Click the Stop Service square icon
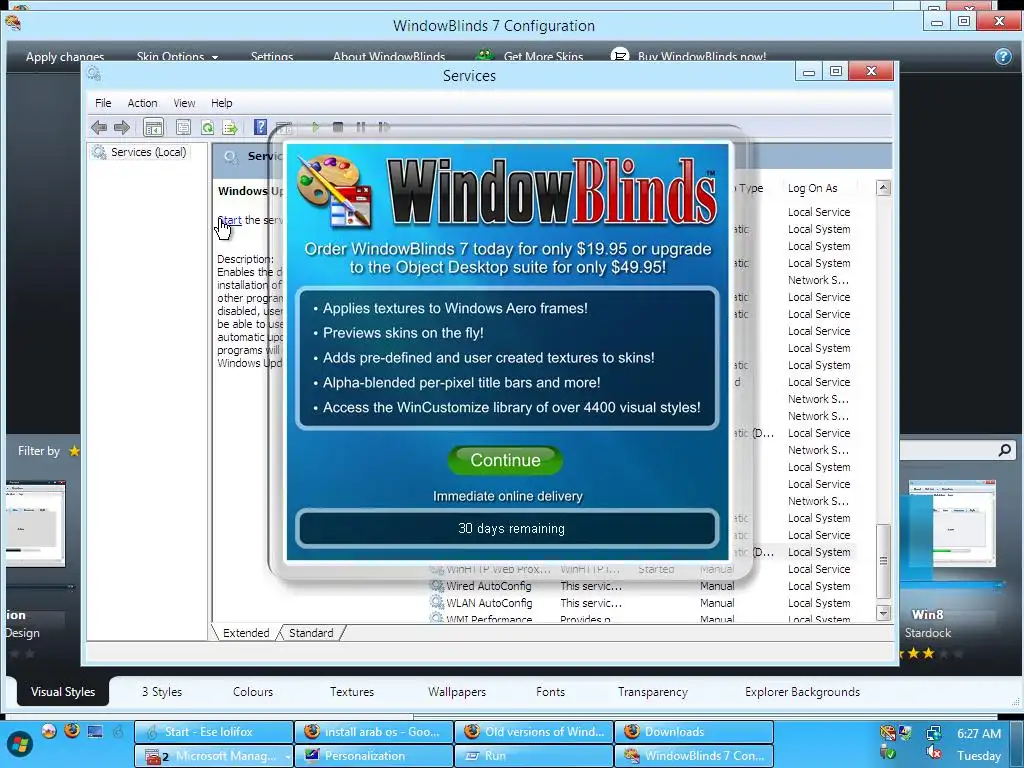Viewport: 1024px width, 768px height. 338,127
